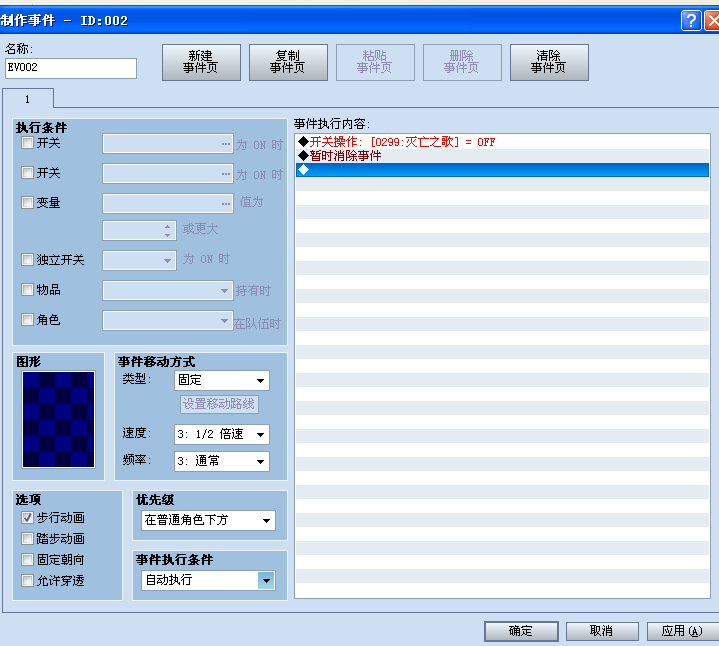Screen dimensions: 719x646
Task: Open the 速度 dropdown showing 1/2 倍速
Action: [222, 434]
